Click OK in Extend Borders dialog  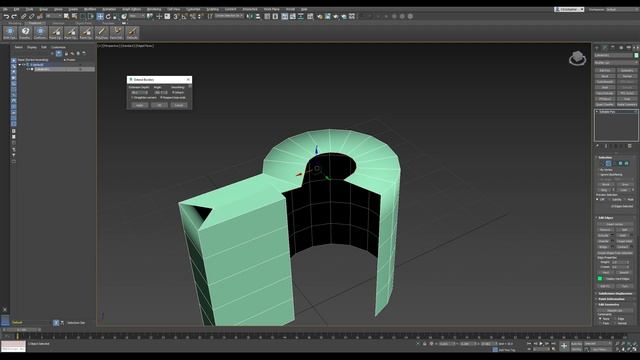(x=159, y=105)
